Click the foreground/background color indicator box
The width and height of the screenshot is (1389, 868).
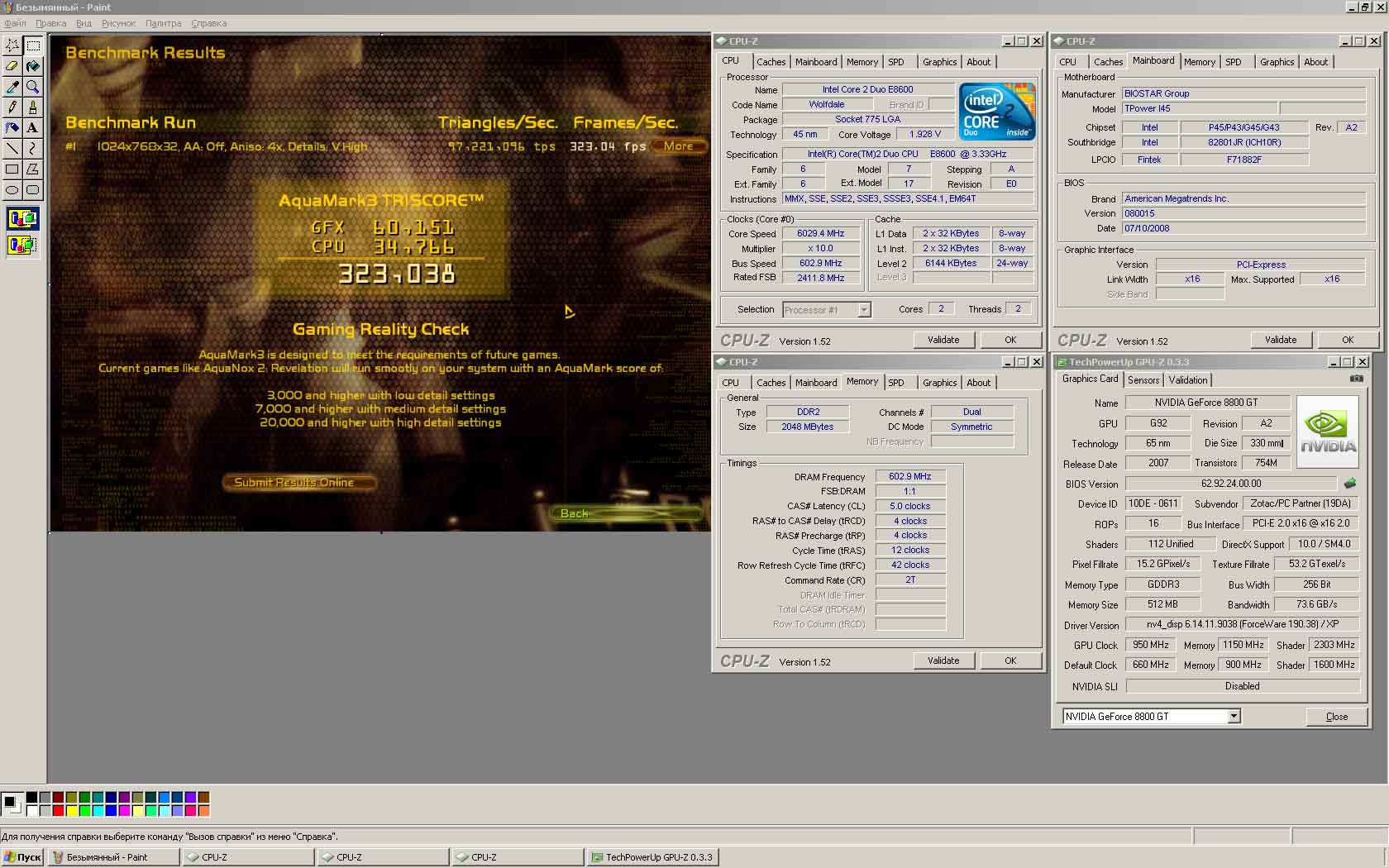point(12,803)
